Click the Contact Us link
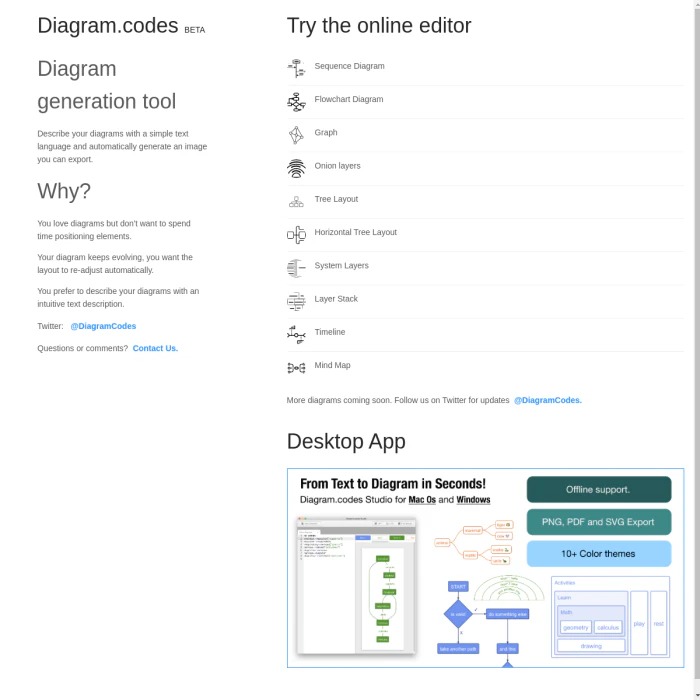 coord(155,348)
